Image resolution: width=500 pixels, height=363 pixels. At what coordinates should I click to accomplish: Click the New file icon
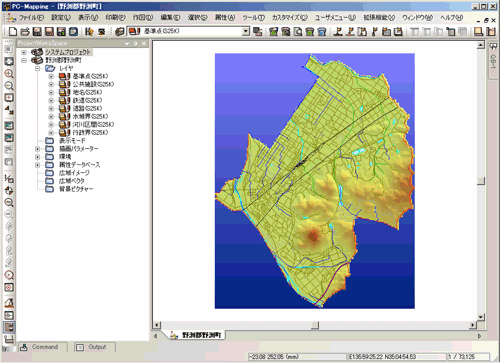click(x=13, y=32)
